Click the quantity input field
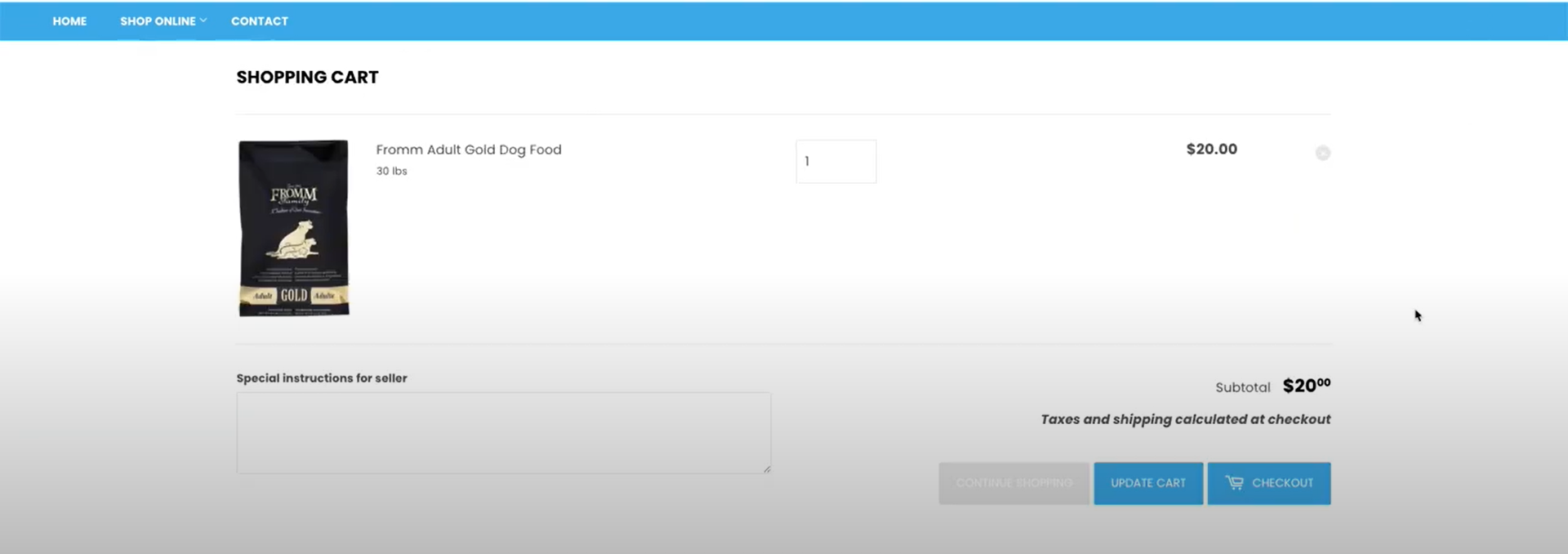The image size is (1568, 554). tap(835, 162)
